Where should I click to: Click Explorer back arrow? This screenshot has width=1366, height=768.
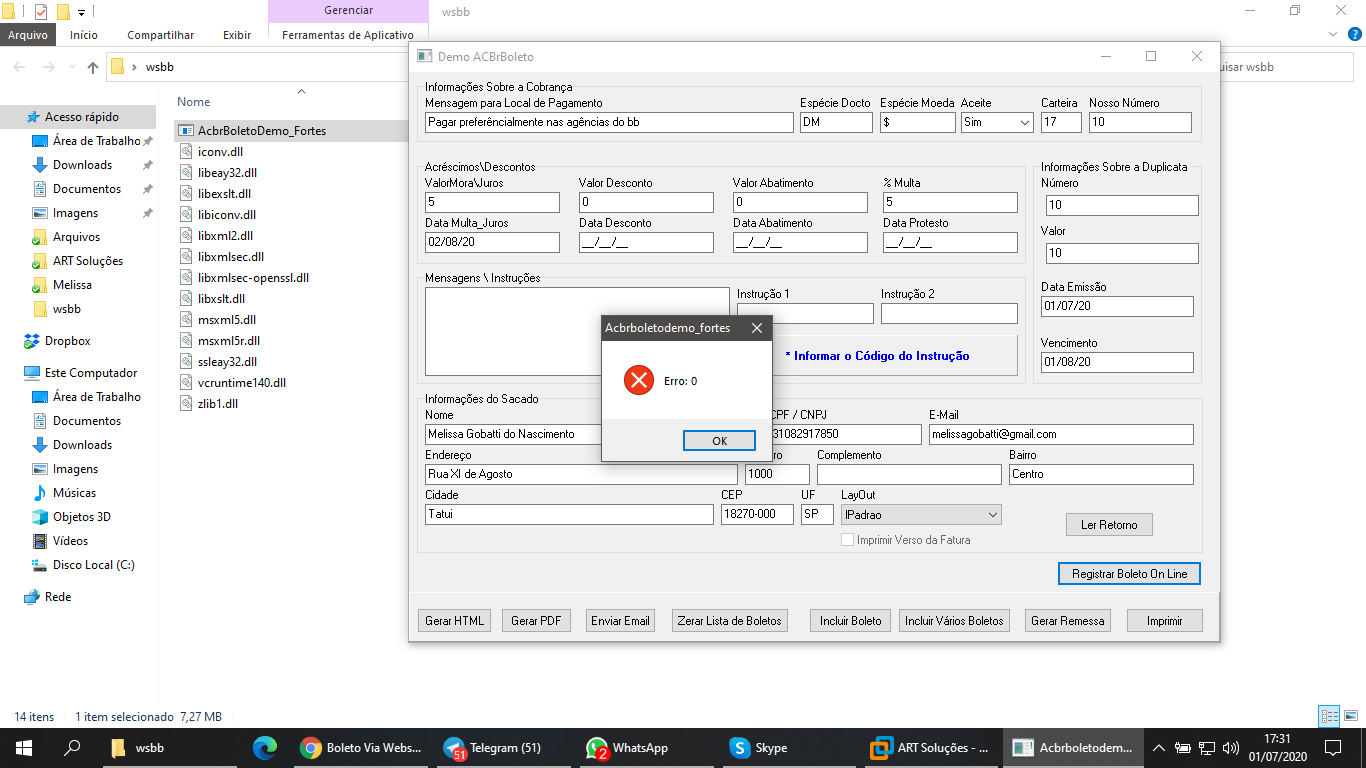(x=20, y=68)
